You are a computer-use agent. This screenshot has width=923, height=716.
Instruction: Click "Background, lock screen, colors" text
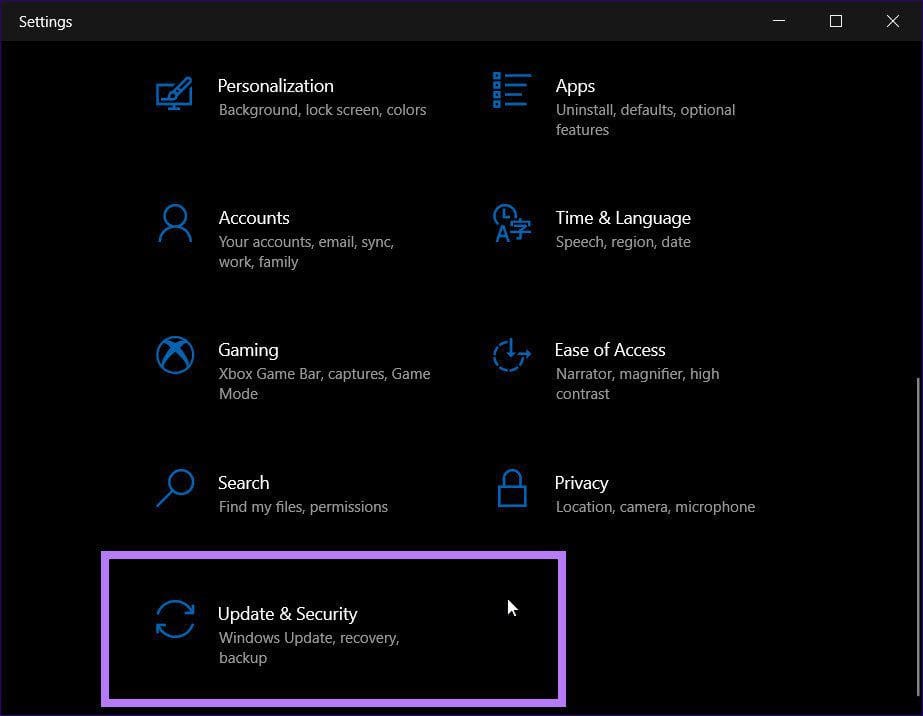tap(323, 110)
